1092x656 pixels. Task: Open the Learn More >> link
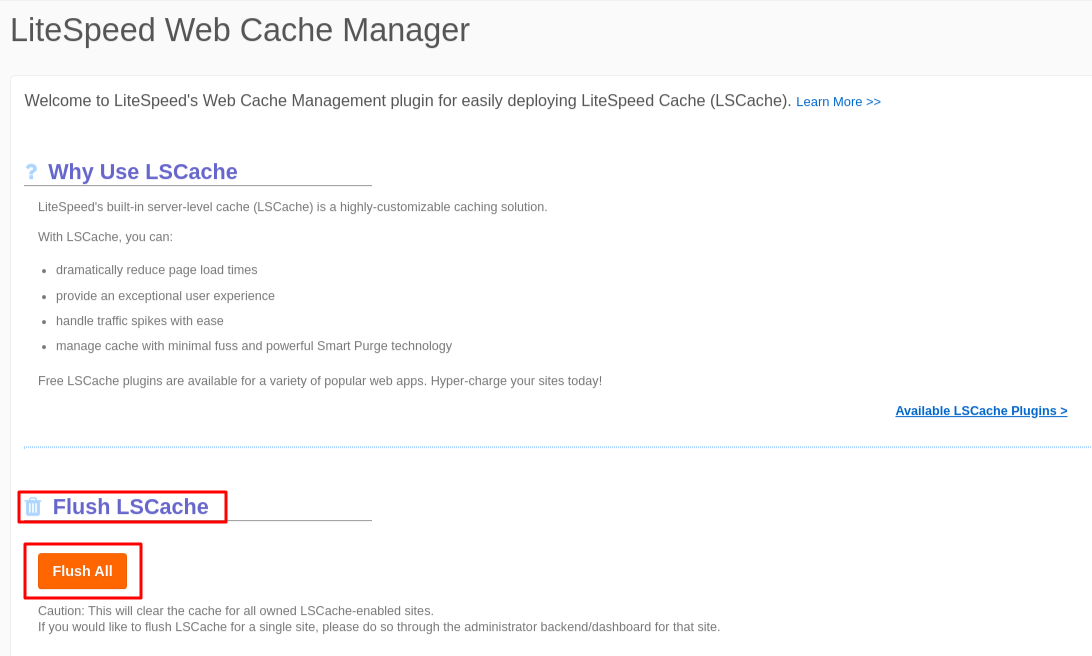[838, 102]
